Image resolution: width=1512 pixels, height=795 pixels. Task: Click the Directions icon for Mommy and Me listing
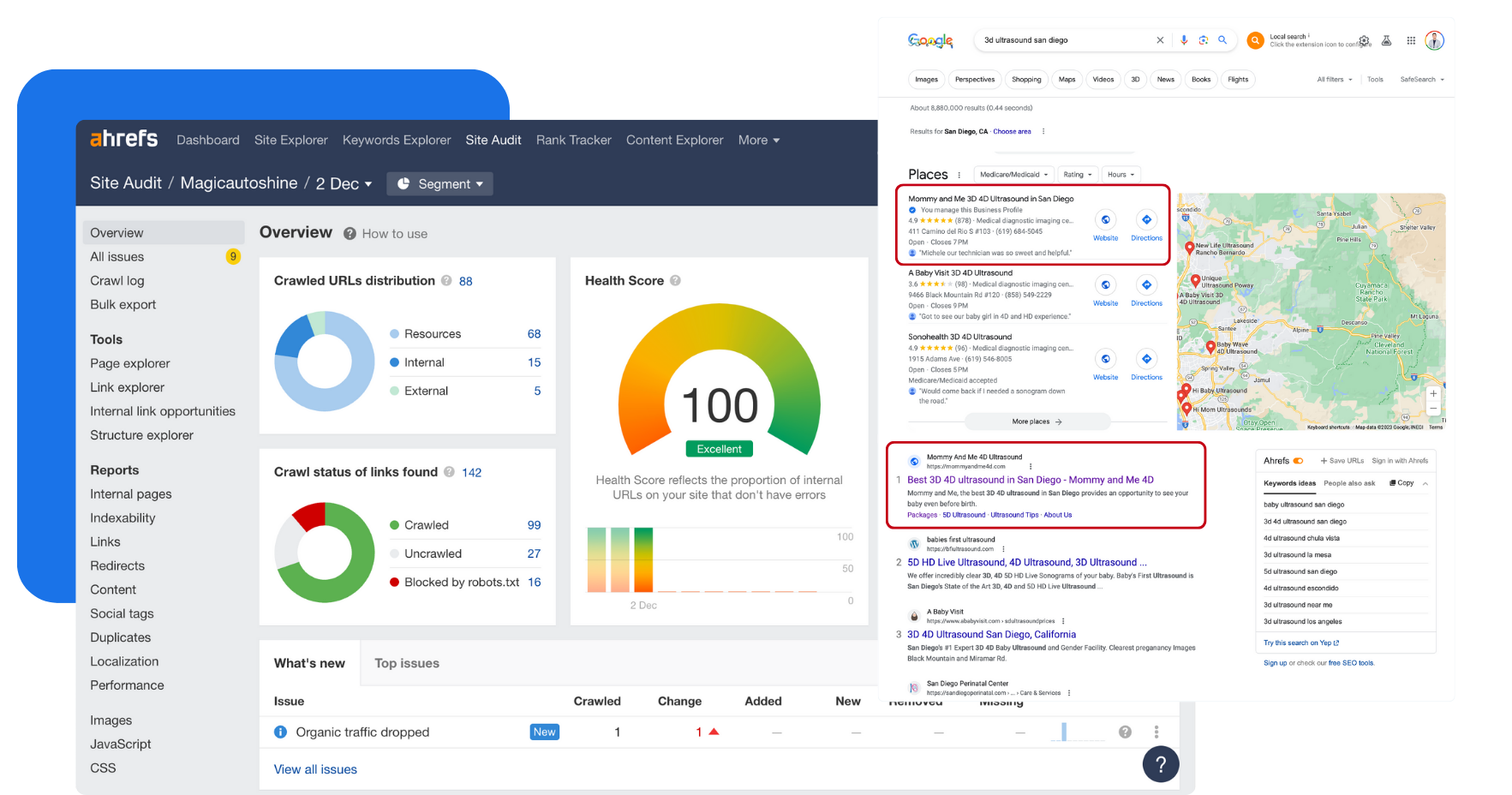(1147, 220)
